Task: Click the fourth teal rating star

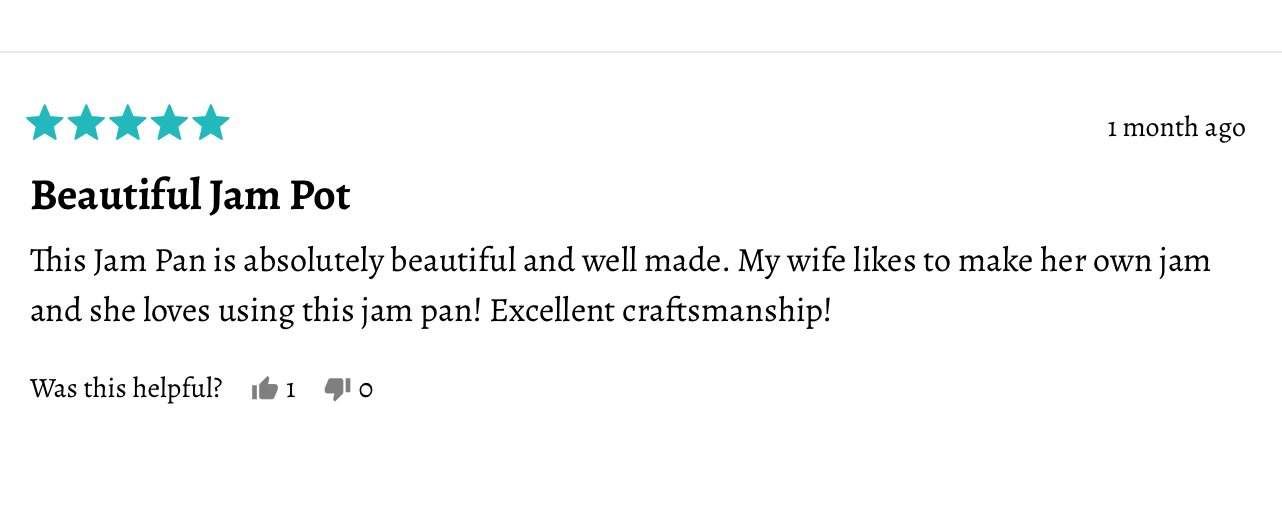Action: click(169, 124)
